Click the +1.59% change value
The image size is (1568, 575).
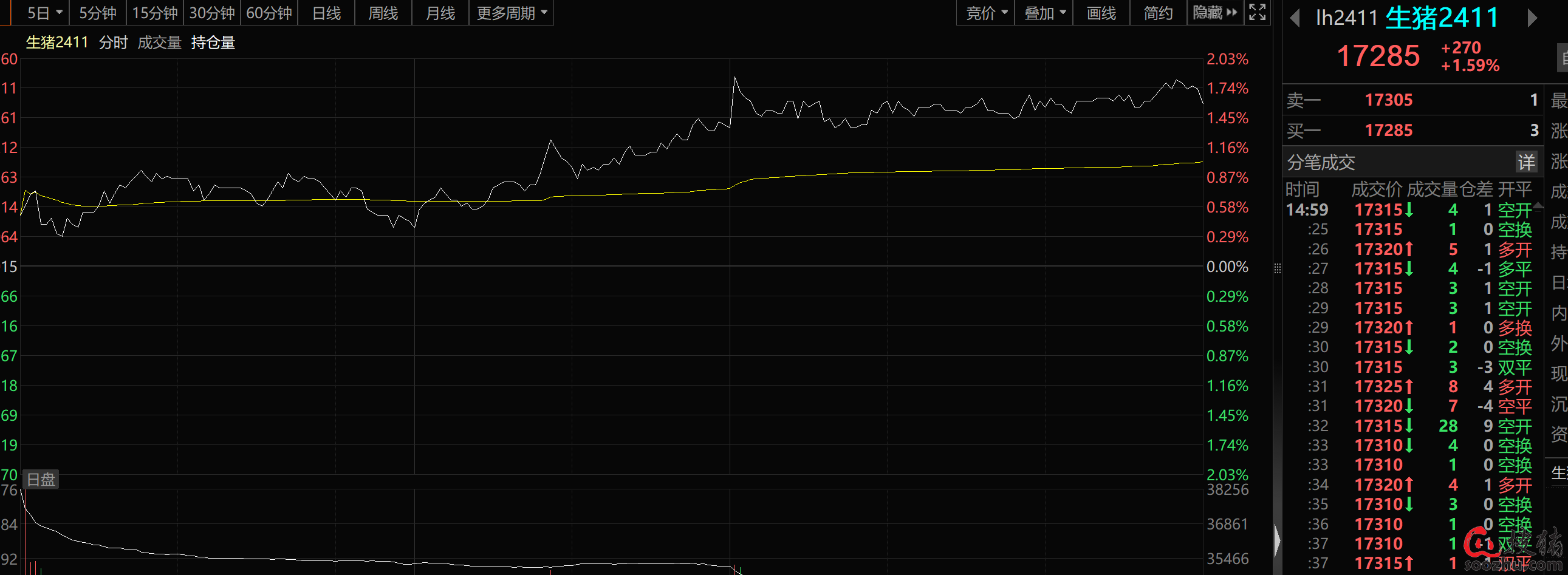1470,65
